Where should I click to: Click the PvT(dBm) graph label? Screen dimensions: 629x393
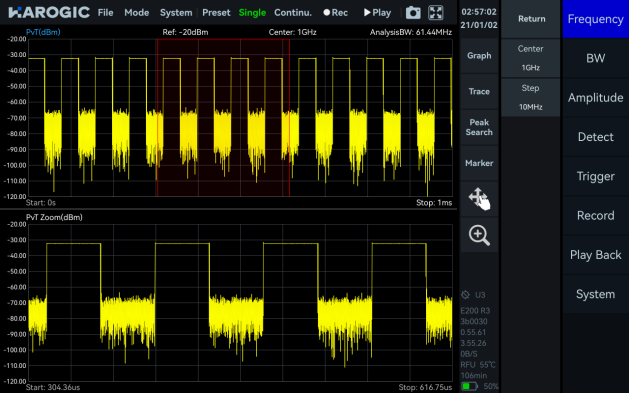[43, 32]
